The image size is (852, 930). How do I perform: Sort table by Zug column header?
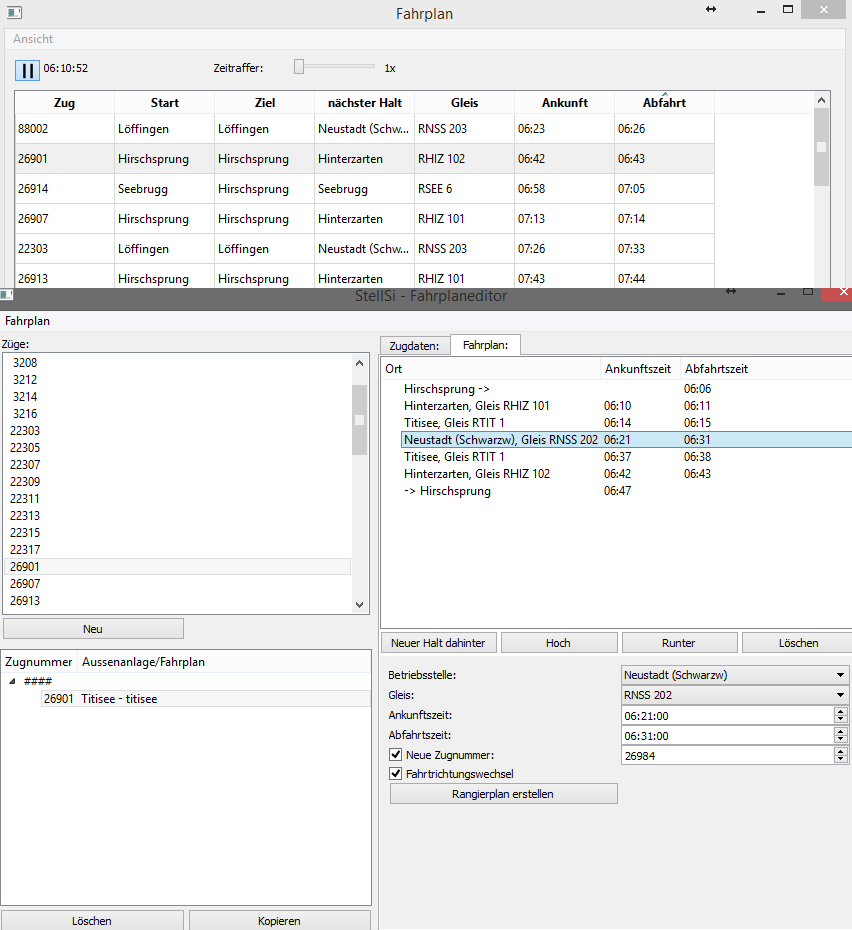coord(65,103)
